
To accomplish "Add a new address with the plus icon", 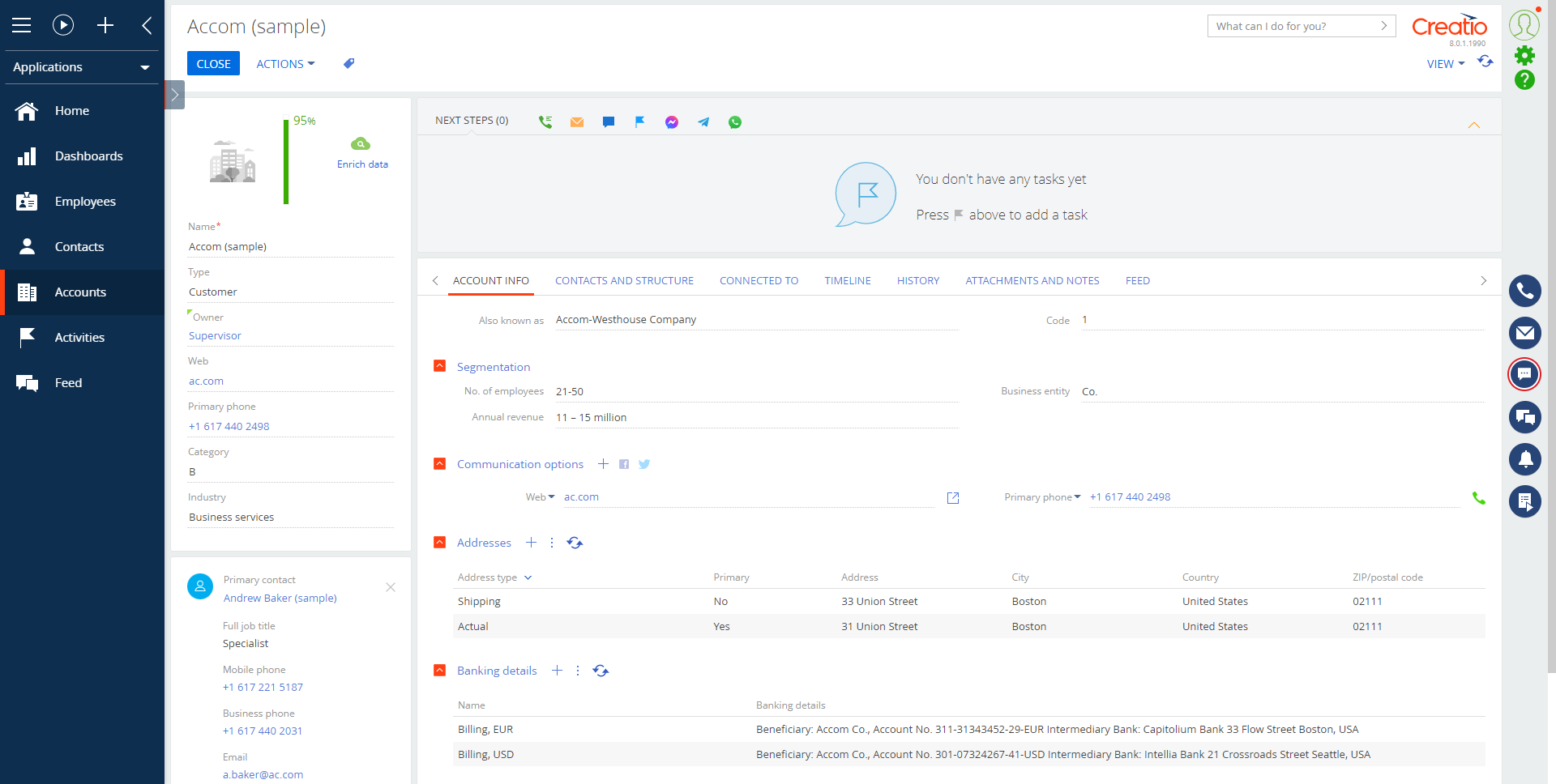I will [x=532, y=542].
